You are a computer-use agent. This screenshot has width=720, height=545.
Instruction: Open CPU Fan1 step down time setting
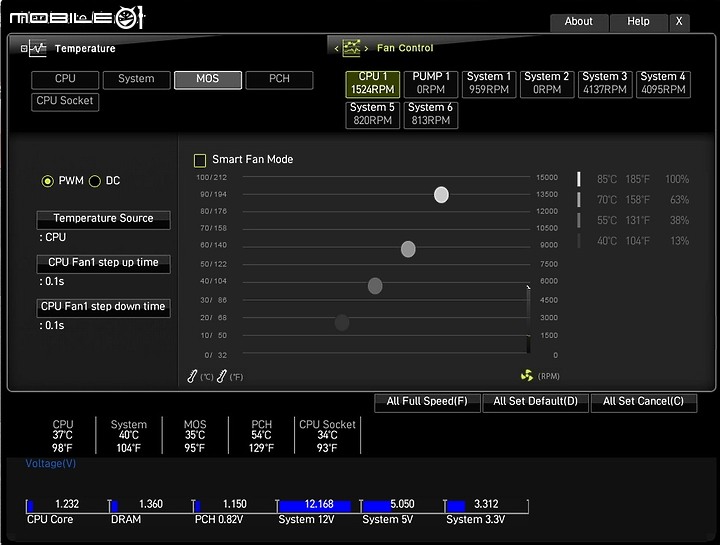(103, 308)
